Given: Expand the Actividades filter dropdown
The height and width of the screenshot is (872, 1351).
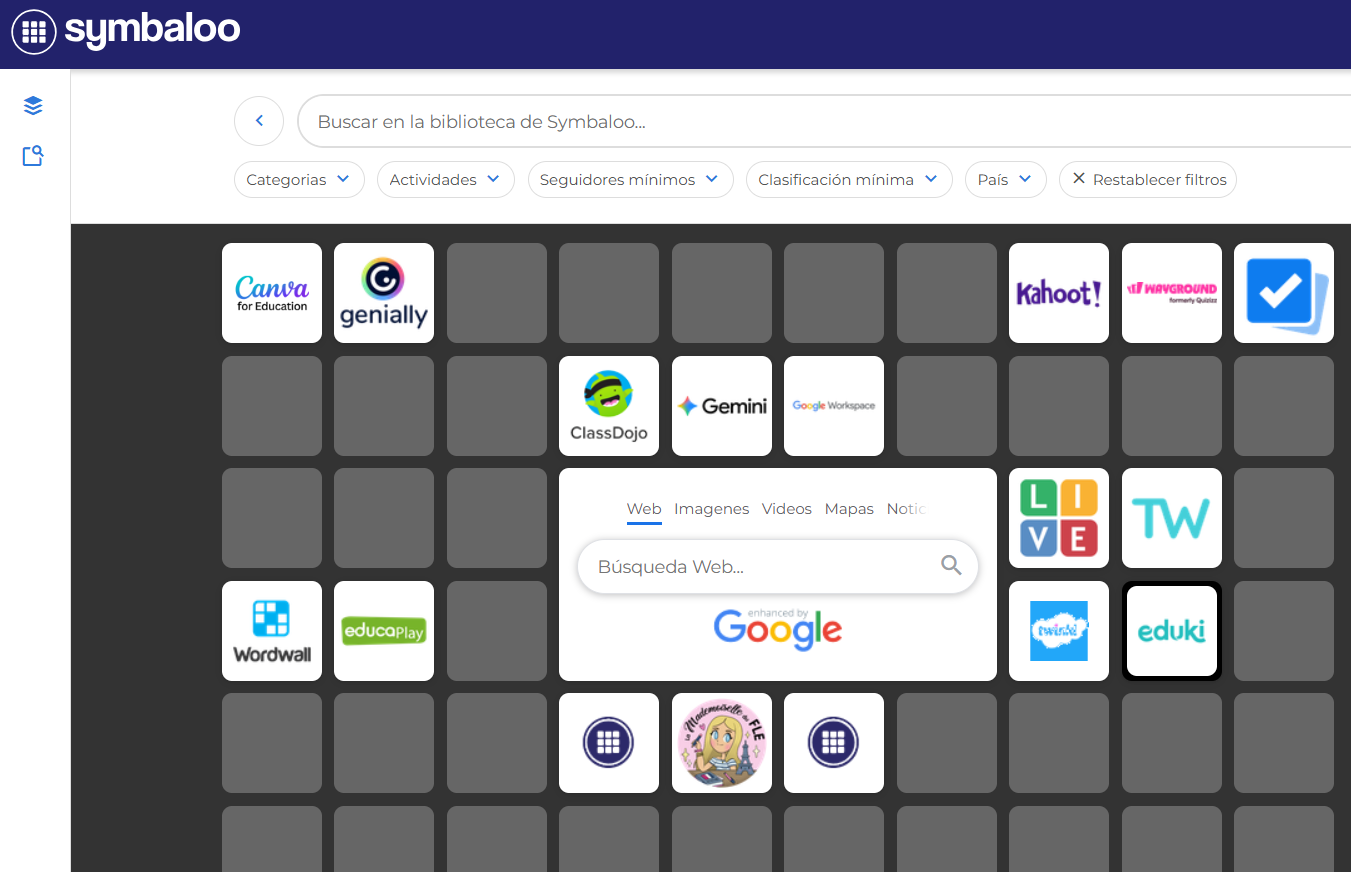Looking at the screenshot, I should (445, 180).
